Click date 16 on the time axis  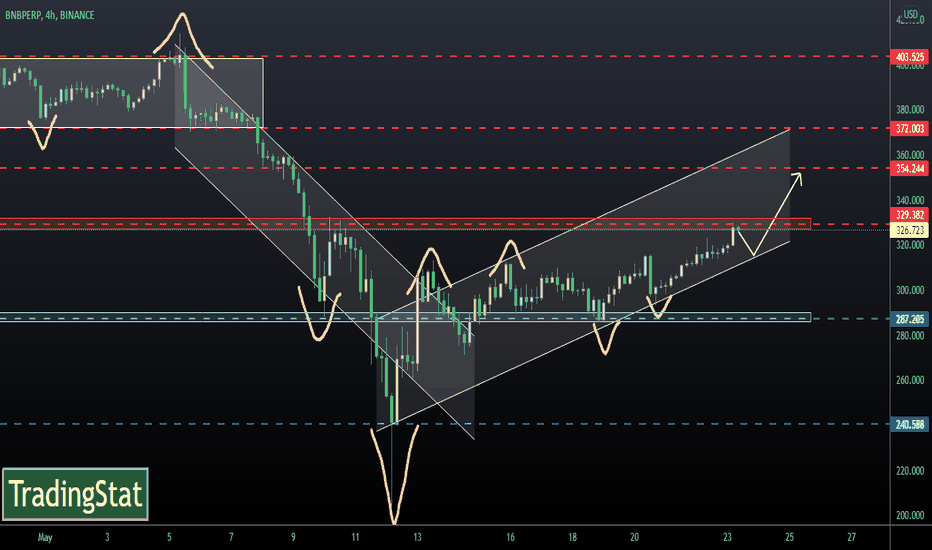pyautogui.click(x=510, y=538)
